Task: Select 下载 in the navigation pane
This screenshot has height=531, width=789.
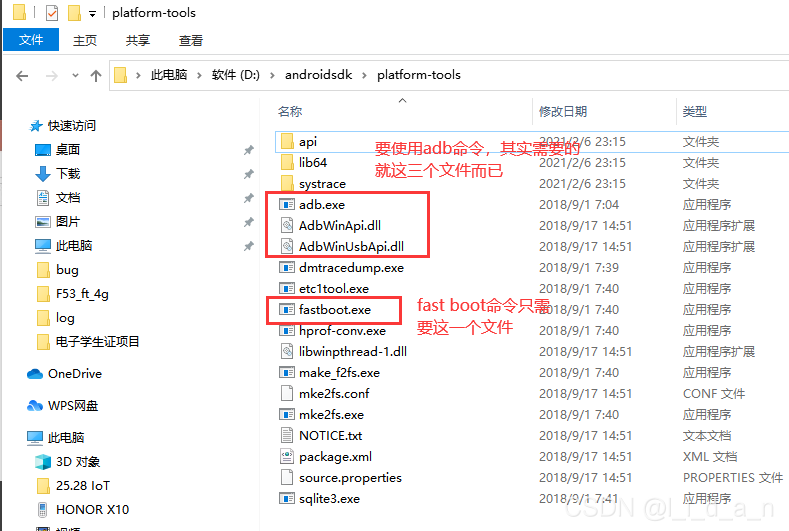Action: pos(68,174)
